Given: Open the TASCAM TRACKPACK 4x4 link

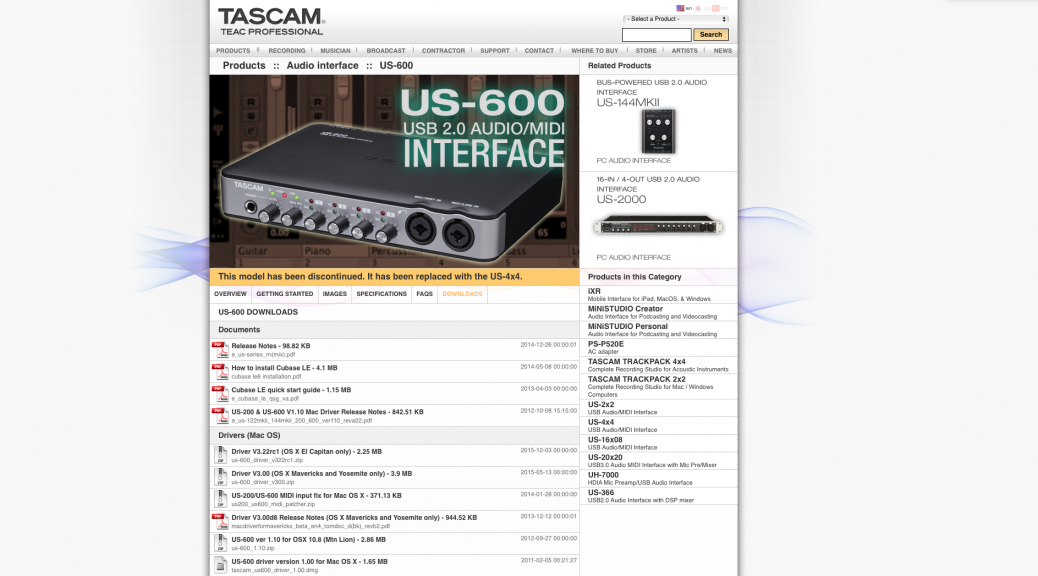Looking at the screenshot, I should pos(637,361).
